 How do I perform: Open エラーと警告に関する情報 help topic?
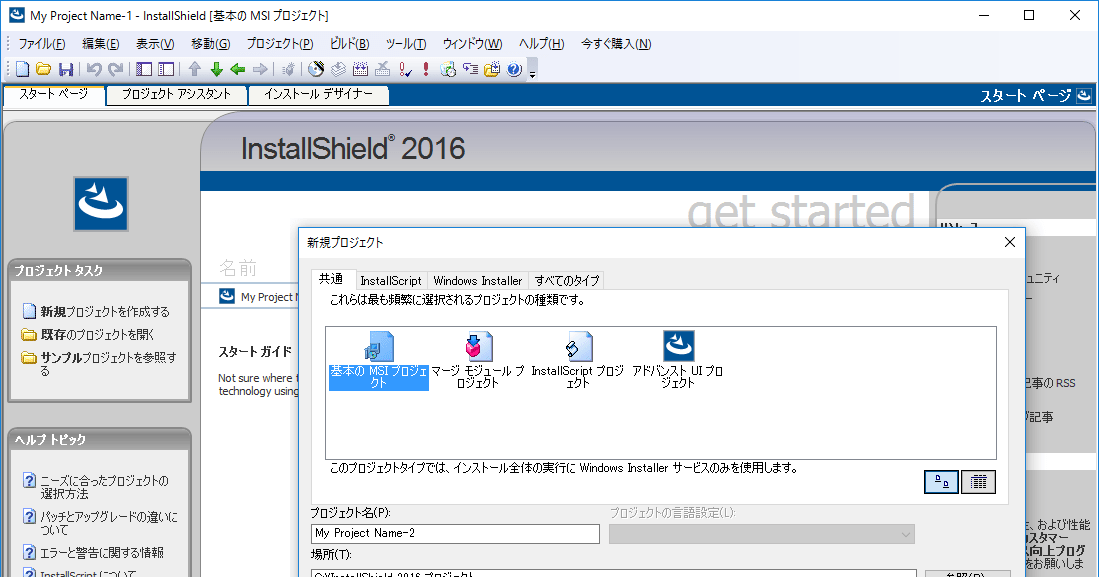(x=102, y=552)
